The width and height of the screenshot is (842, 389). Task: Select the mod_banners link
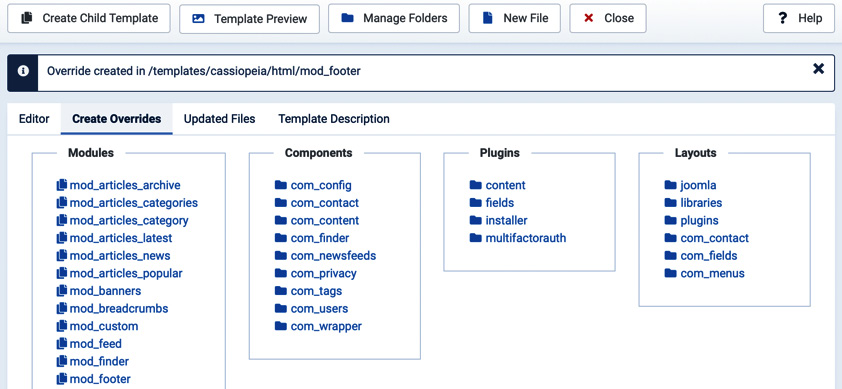(x=105, y=291)
